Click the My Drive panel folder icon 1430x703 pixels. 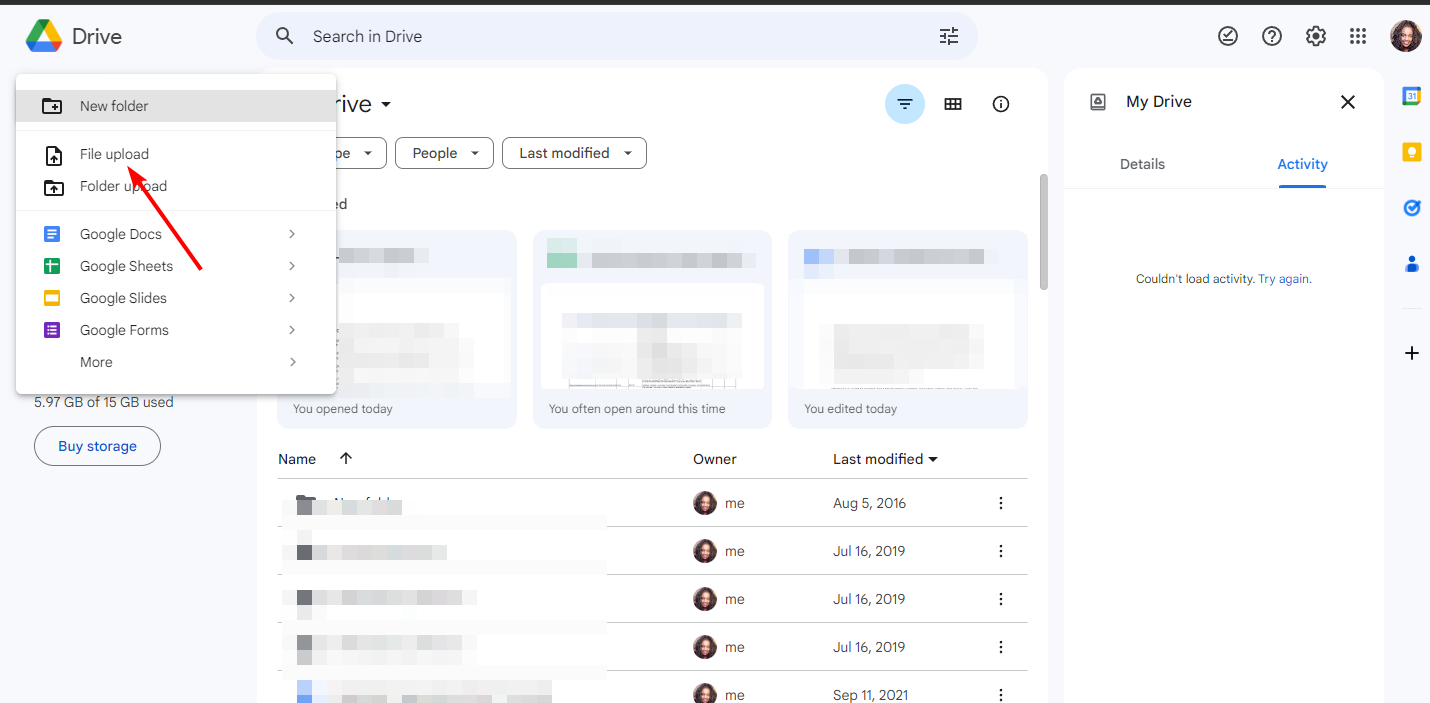(x=1098, y=102)
